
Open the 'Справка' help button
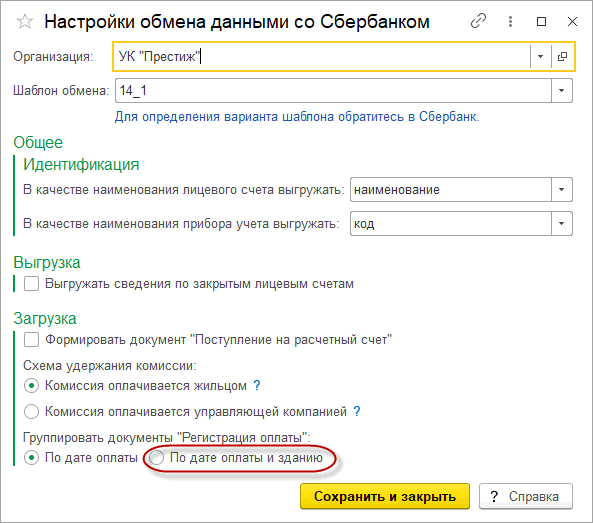coord(526,496)
